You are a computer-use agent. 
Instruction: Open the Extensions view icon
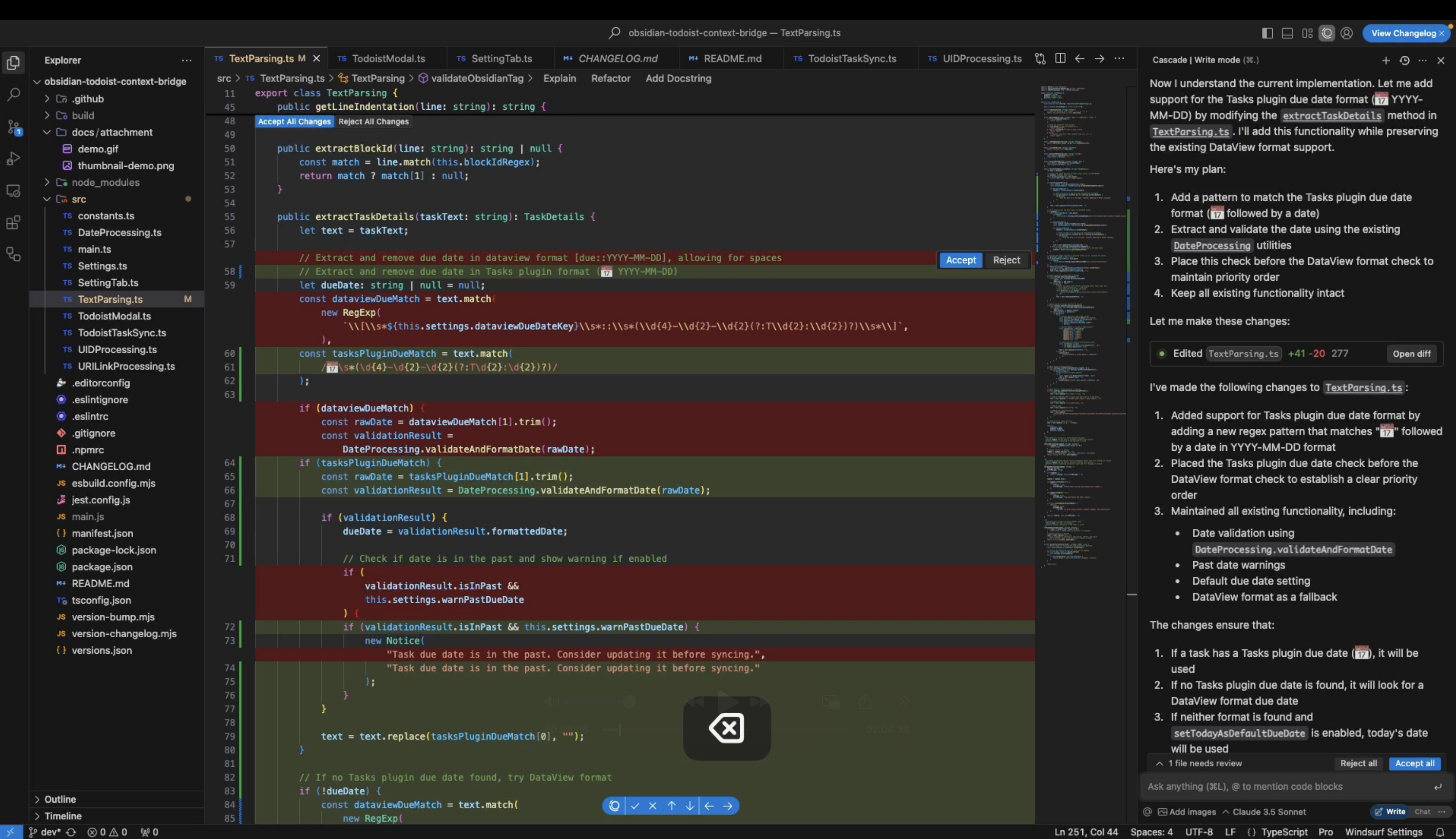13,222
